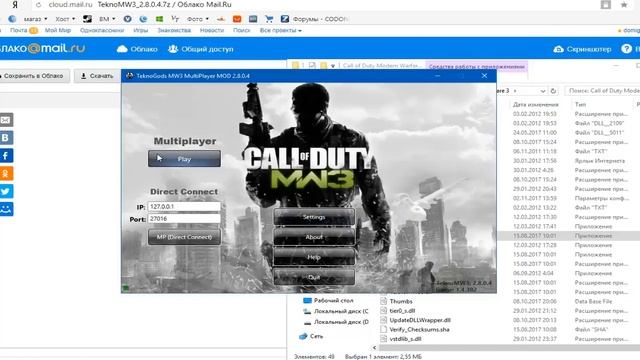Click the question mark help icon in header
Image resolution: width=640 pixels, height=360 pixels.
626,49
